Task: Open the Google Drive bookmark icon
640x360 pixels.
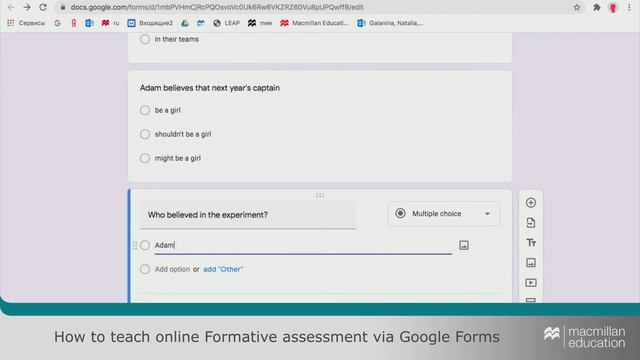Action: pyautogui.click(x=185, y=23)
